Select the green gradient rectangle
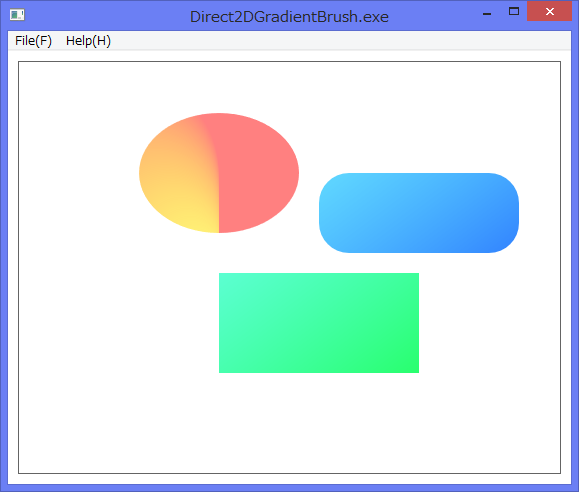The image size is (579, 492). tap(319, 323)
